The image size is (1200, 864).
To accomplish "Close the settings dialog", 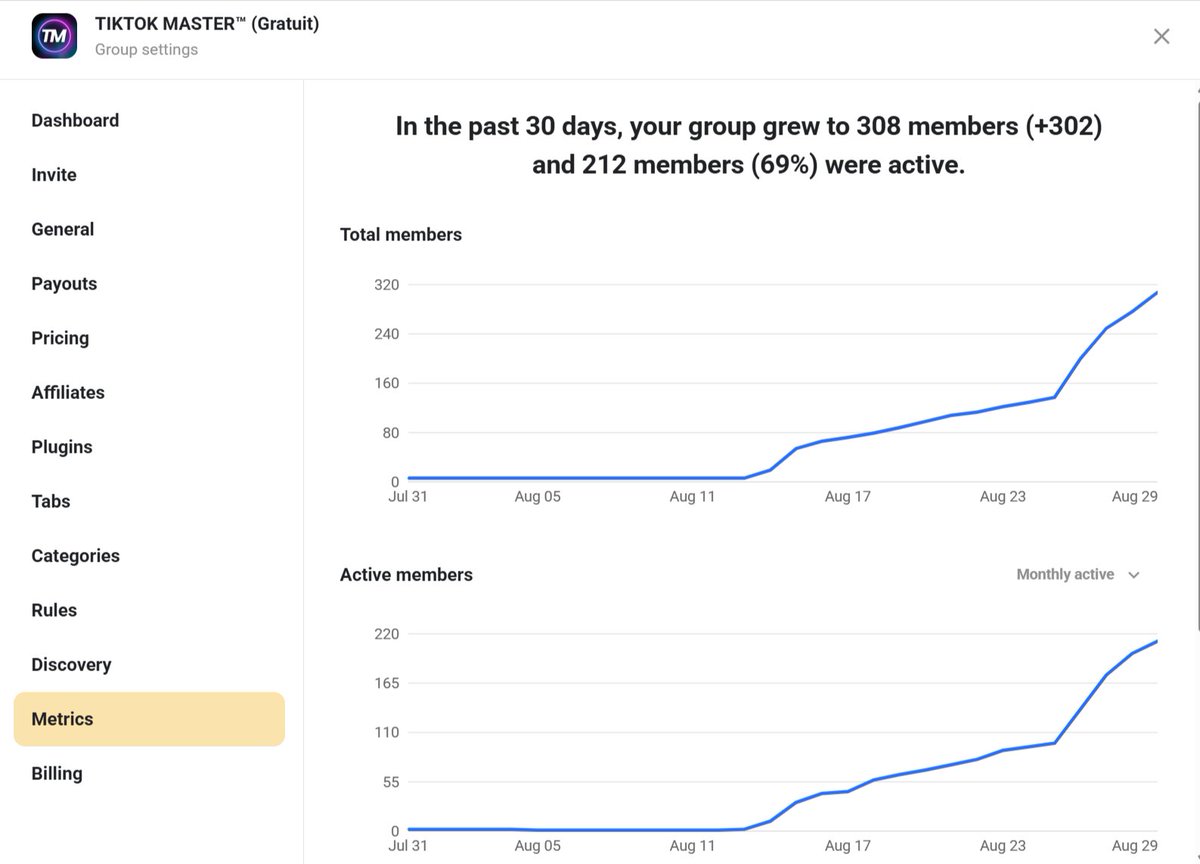I will click(x=1161, y=36).
